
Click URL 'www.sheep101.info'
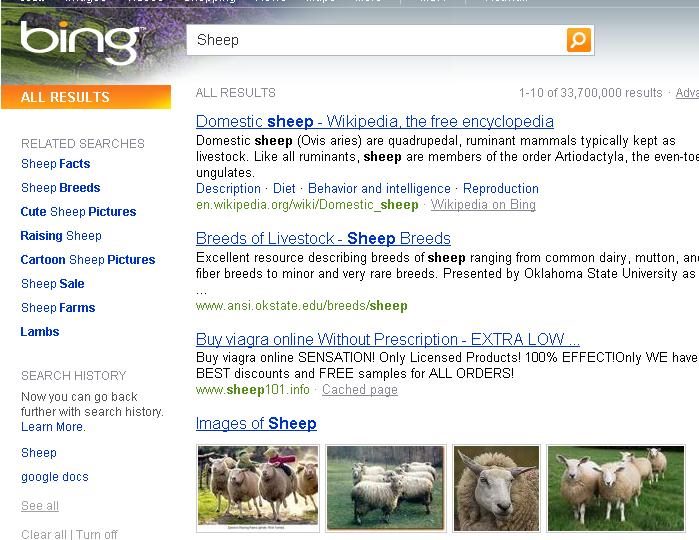coord(253,390)
